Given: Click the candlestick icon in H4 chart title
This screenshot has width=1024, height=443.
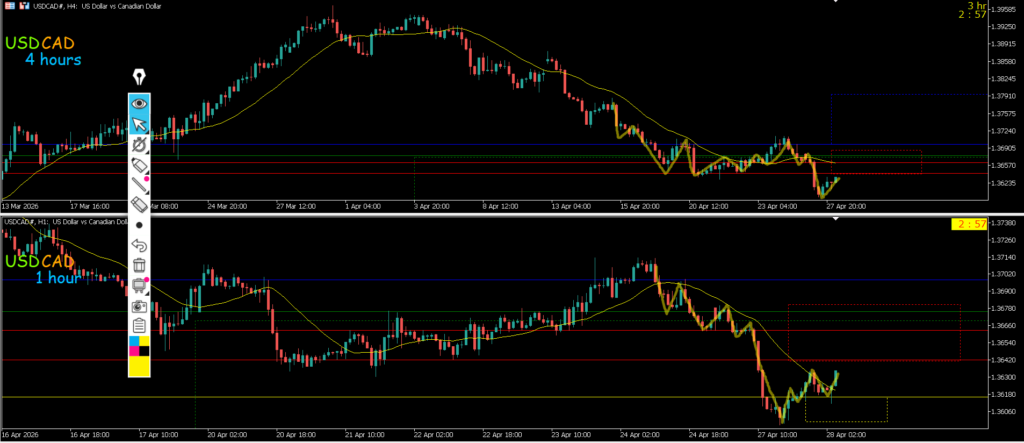Looking at the screenshot, I should point(23,8).
